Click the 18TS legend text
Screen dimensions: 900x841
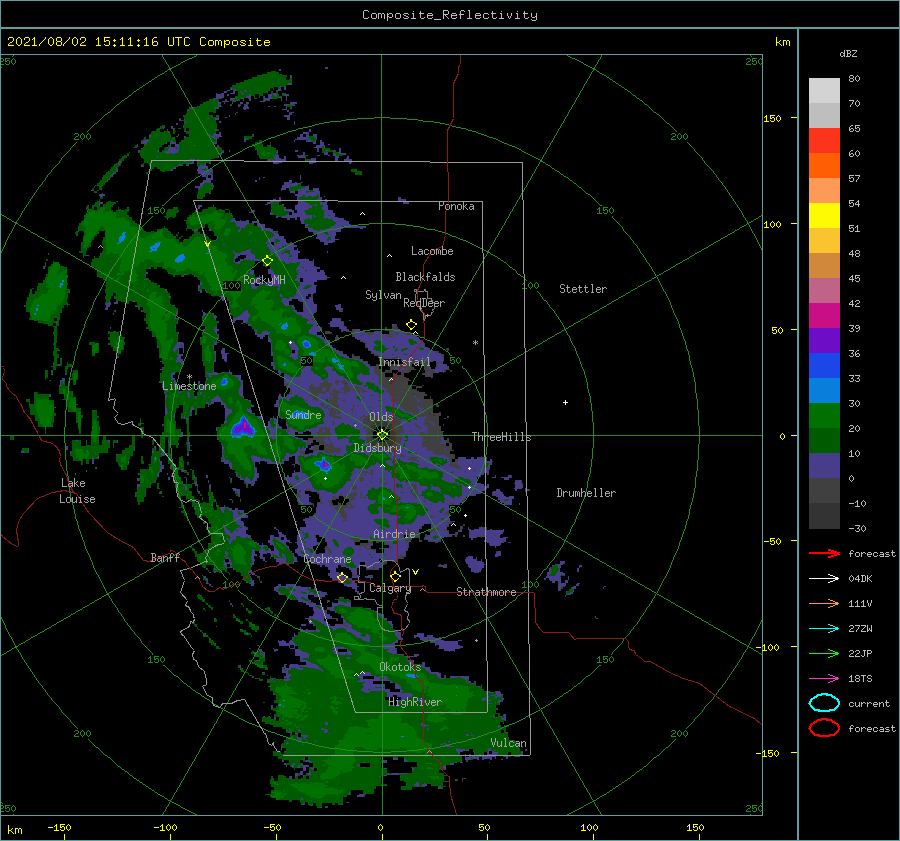[860, 679]
